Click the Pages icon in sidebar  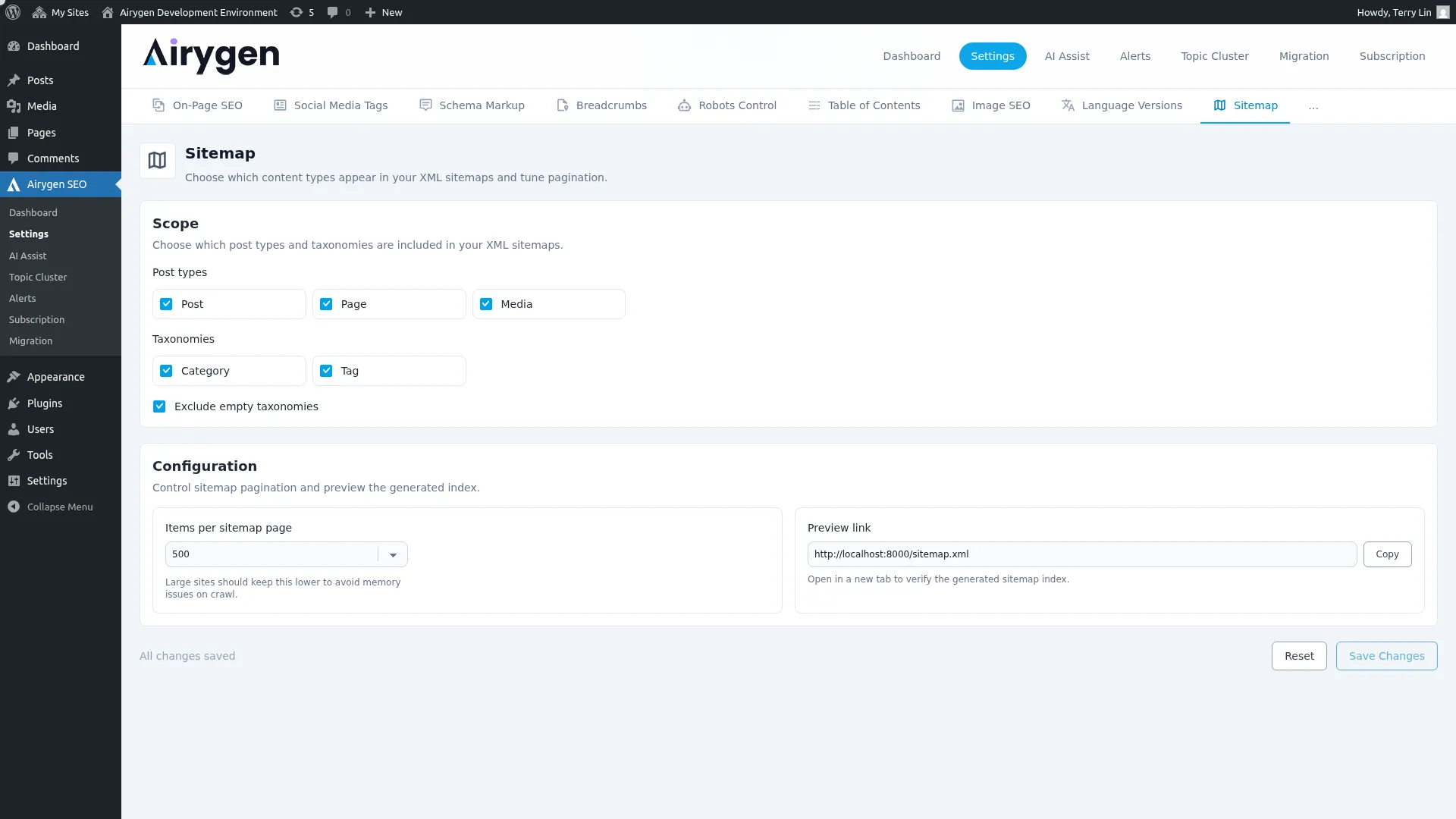[14, 133]
